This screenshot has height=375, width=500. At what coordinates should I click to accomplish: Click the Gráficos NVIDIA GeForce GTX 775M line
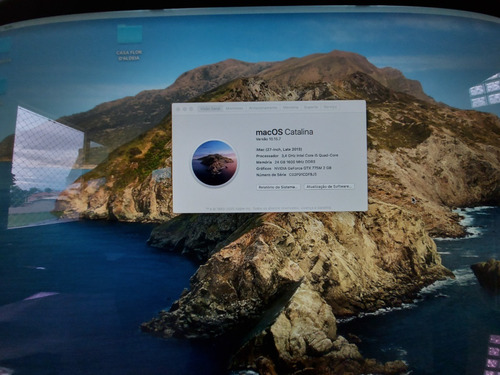pyautogui.click(x=294, y=168)
